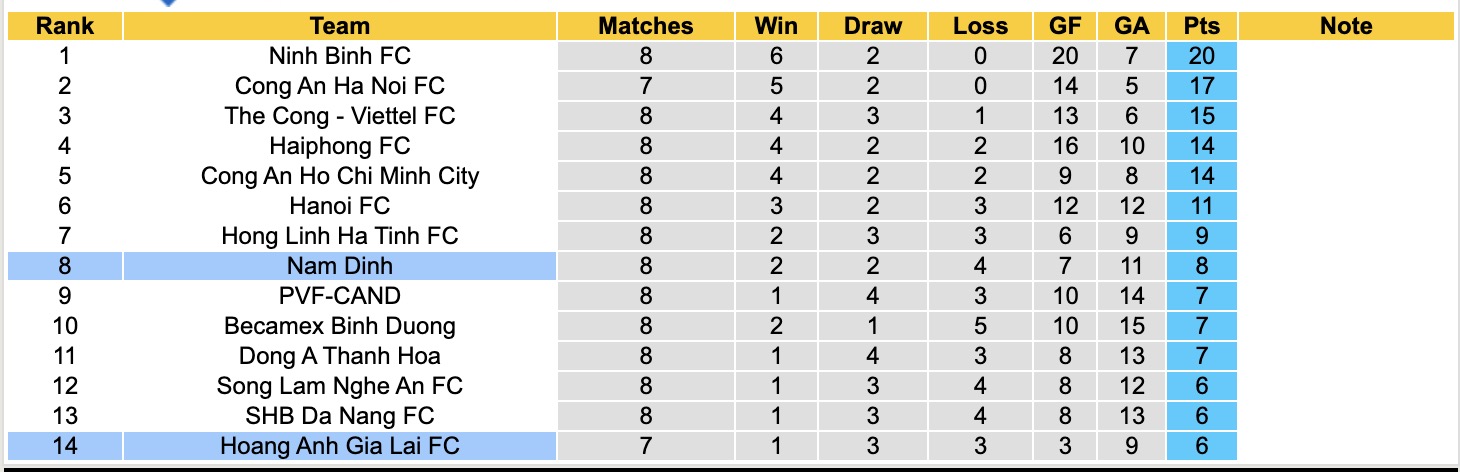Open the Ninh Binh FC team
The height and width of the screenshot is (472, 1460).
click(339, 56)
